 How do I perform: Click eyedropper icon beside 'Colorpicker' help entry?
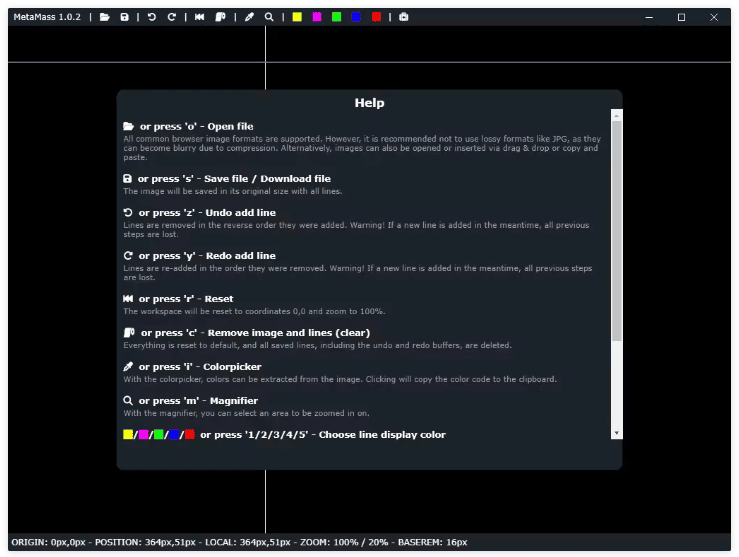pyautogui.click(x=128, y=367)
